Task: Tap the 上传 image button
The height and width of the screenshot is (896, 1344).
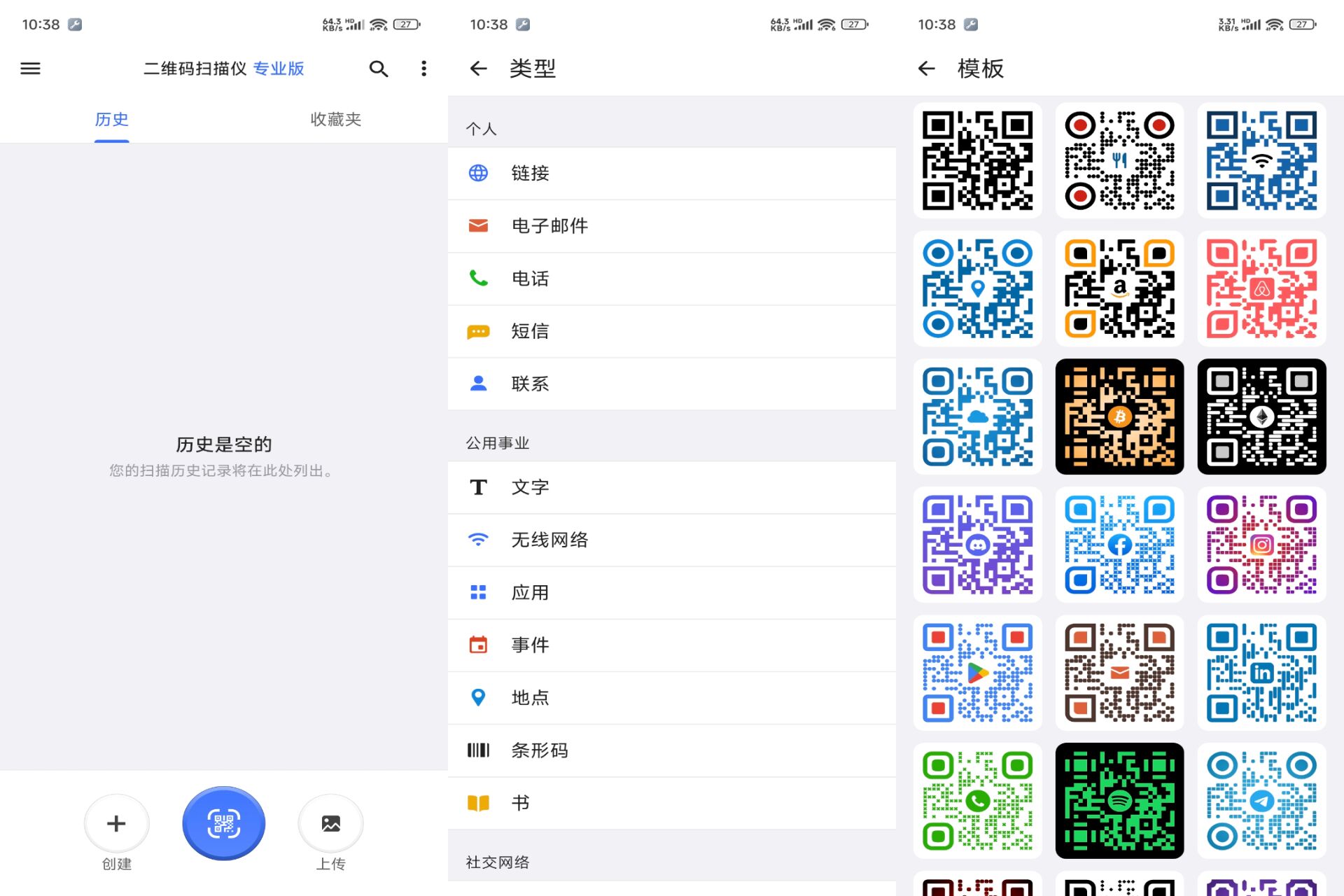Action: point(331,823)
